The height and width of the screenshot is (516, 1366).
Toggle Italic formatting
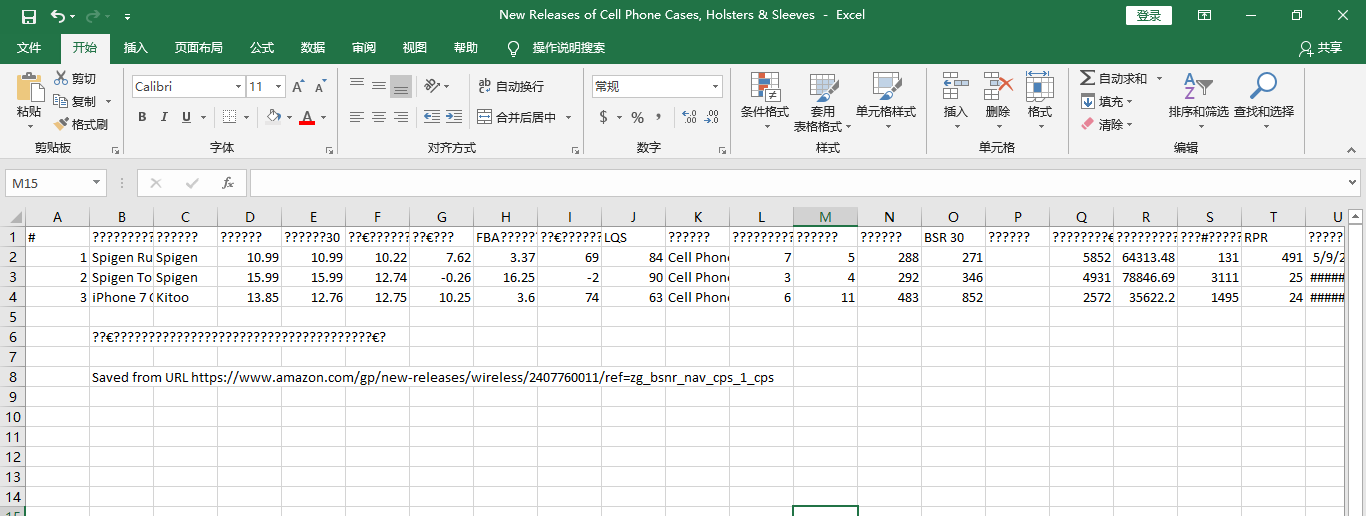coord(165,117)
